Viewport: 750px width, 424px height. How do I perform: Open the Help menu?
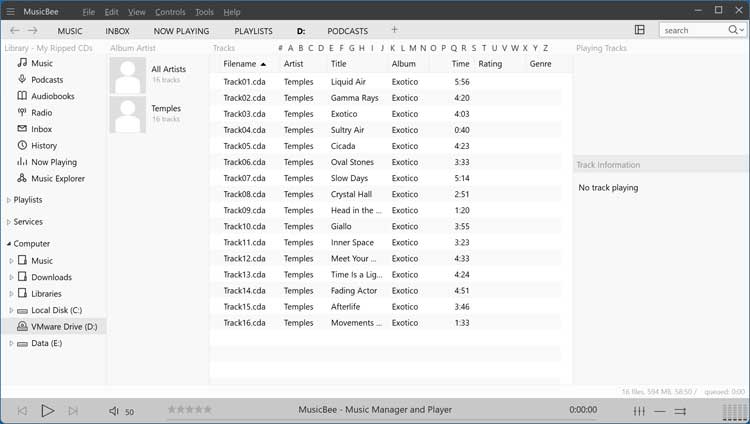pos(232,12)
